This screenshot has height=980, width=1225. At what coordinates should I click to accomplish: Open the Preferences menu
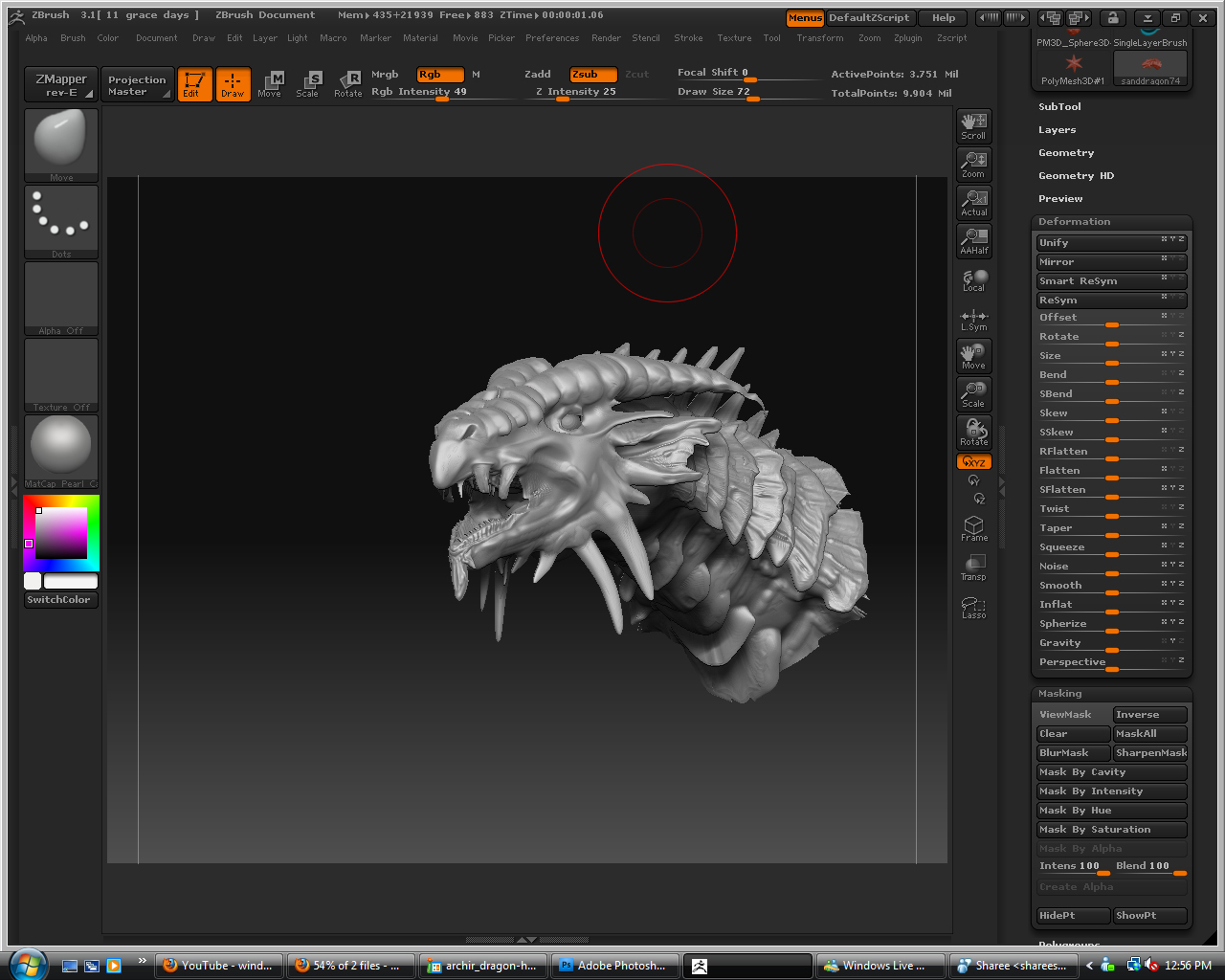tap(552, 38)
